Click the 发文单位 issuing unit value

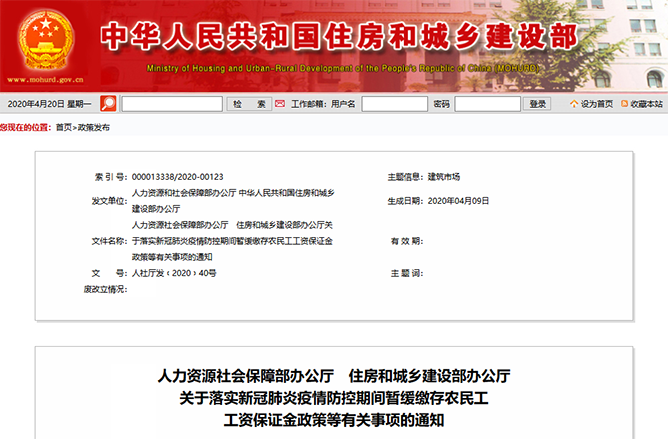click(233, 201)
